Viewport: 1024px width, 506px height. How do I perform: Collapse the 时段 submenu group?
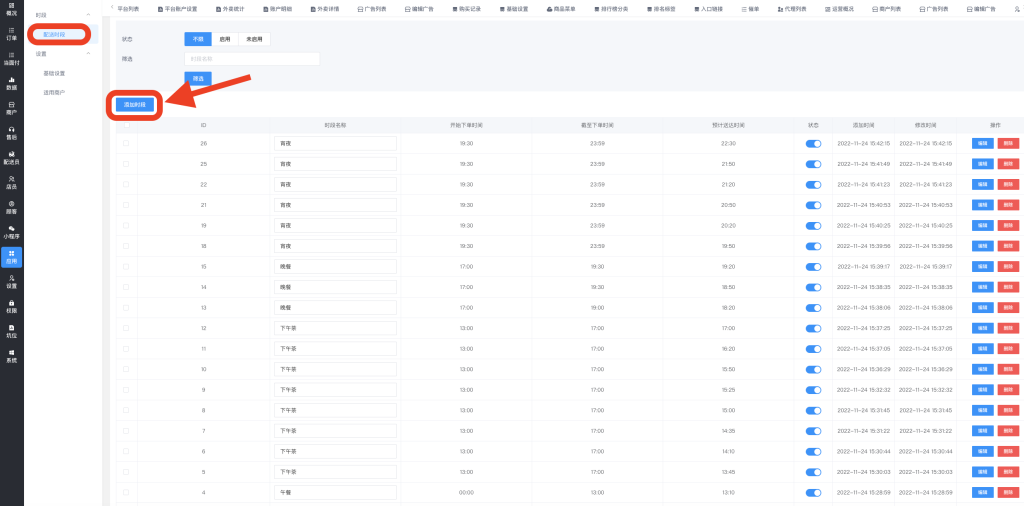pyautogui.click(x=88, y=15)
